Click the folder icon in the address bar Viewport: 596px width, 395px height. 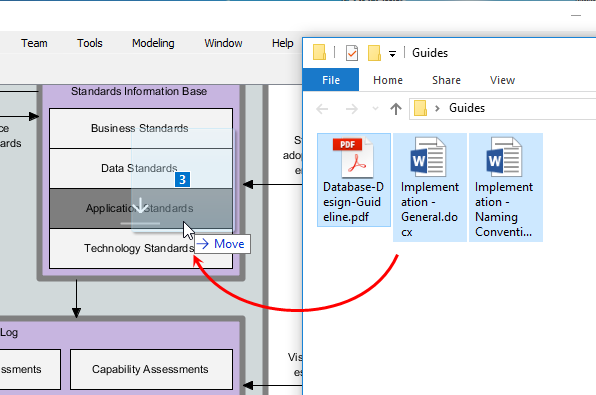tap(420, 108)
